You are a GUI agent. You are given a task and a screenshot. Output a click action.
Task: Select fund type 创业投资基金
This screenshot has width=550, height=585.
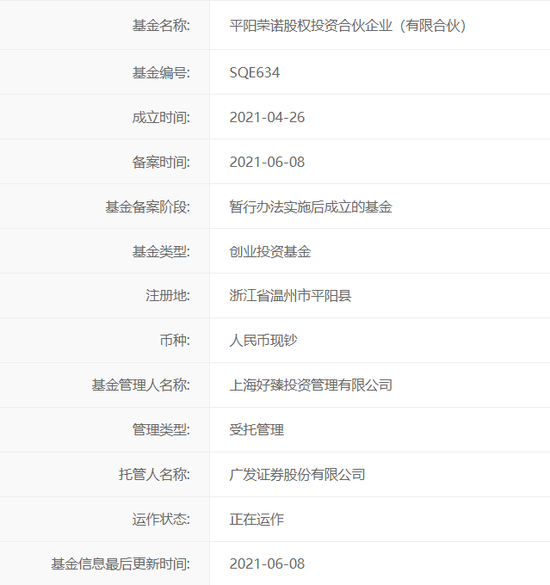click(x=270, y=251)
